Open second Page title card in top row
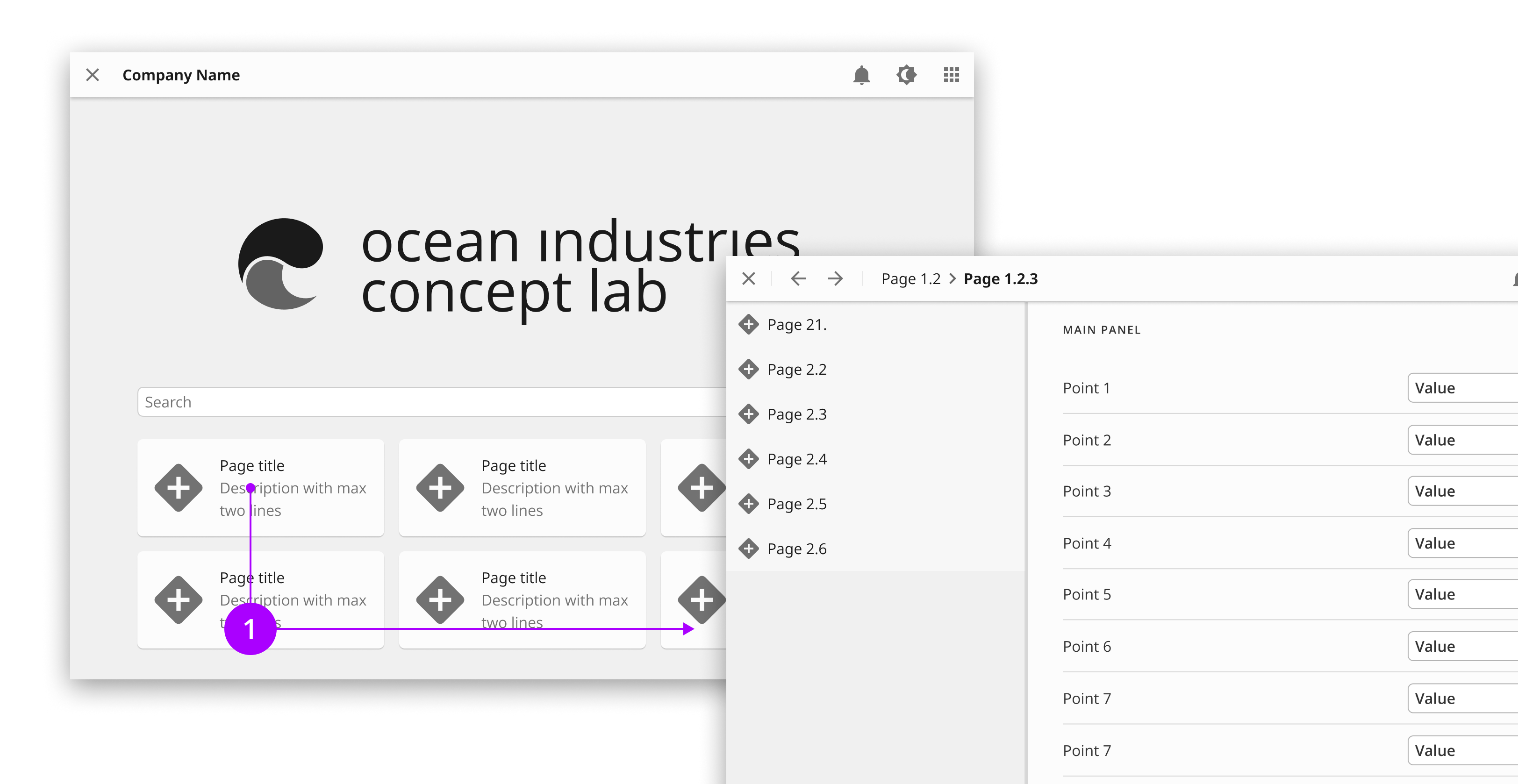Viewport: 1518px width, 784px height. [x=522, y=488]
